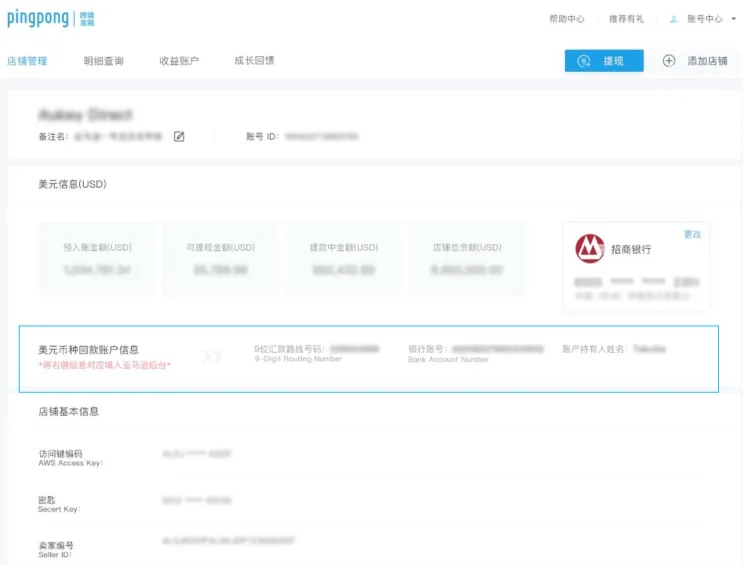Open the 帮助中心 link

pyautogui.click(x=567, y=19)
